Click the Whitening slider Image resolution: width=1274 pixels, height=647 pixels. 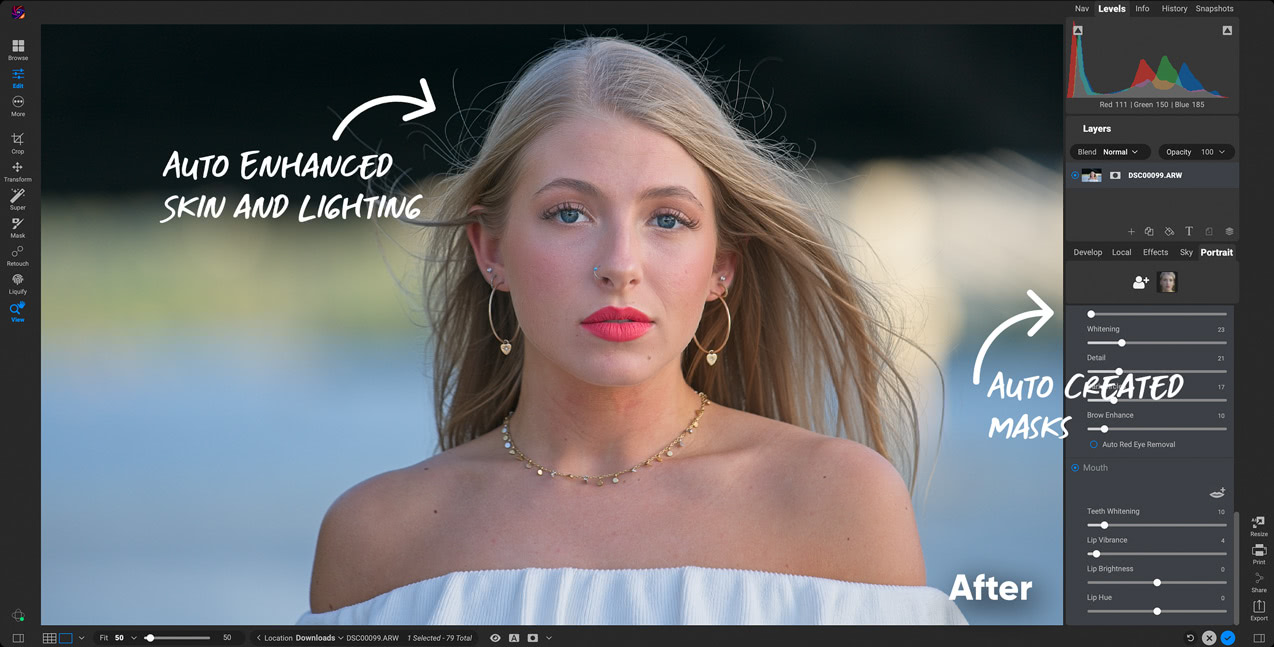(x=1157, y=343)
